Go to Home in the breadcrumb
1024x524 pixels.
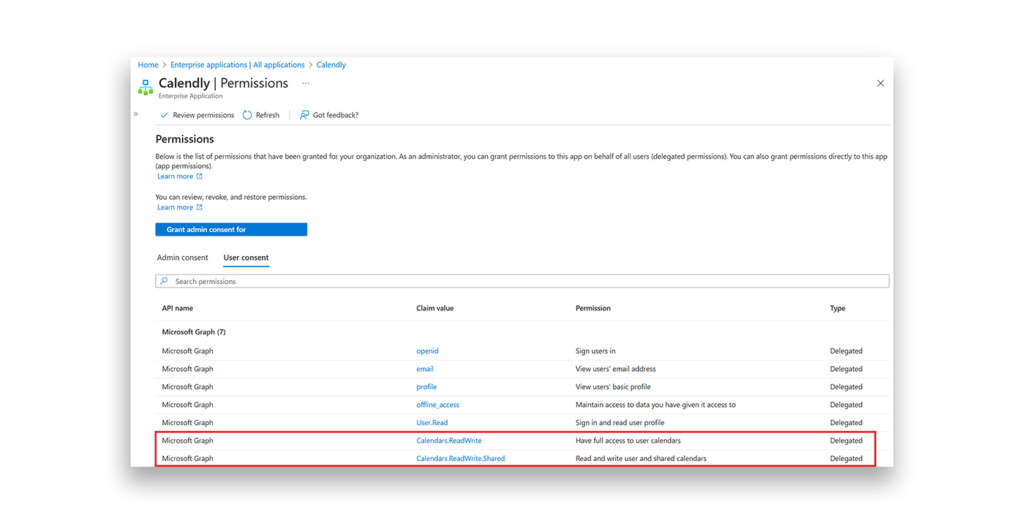(x=148, y=65)
